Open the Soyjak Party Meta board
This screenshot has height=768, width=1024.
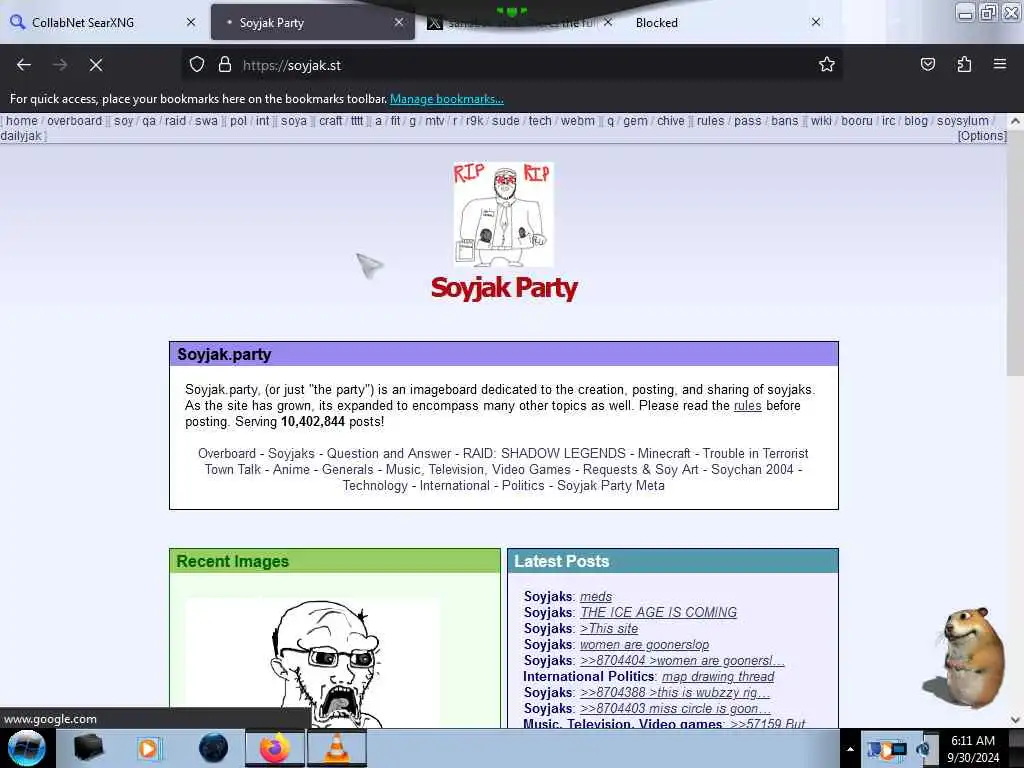(x=611, y=486)
